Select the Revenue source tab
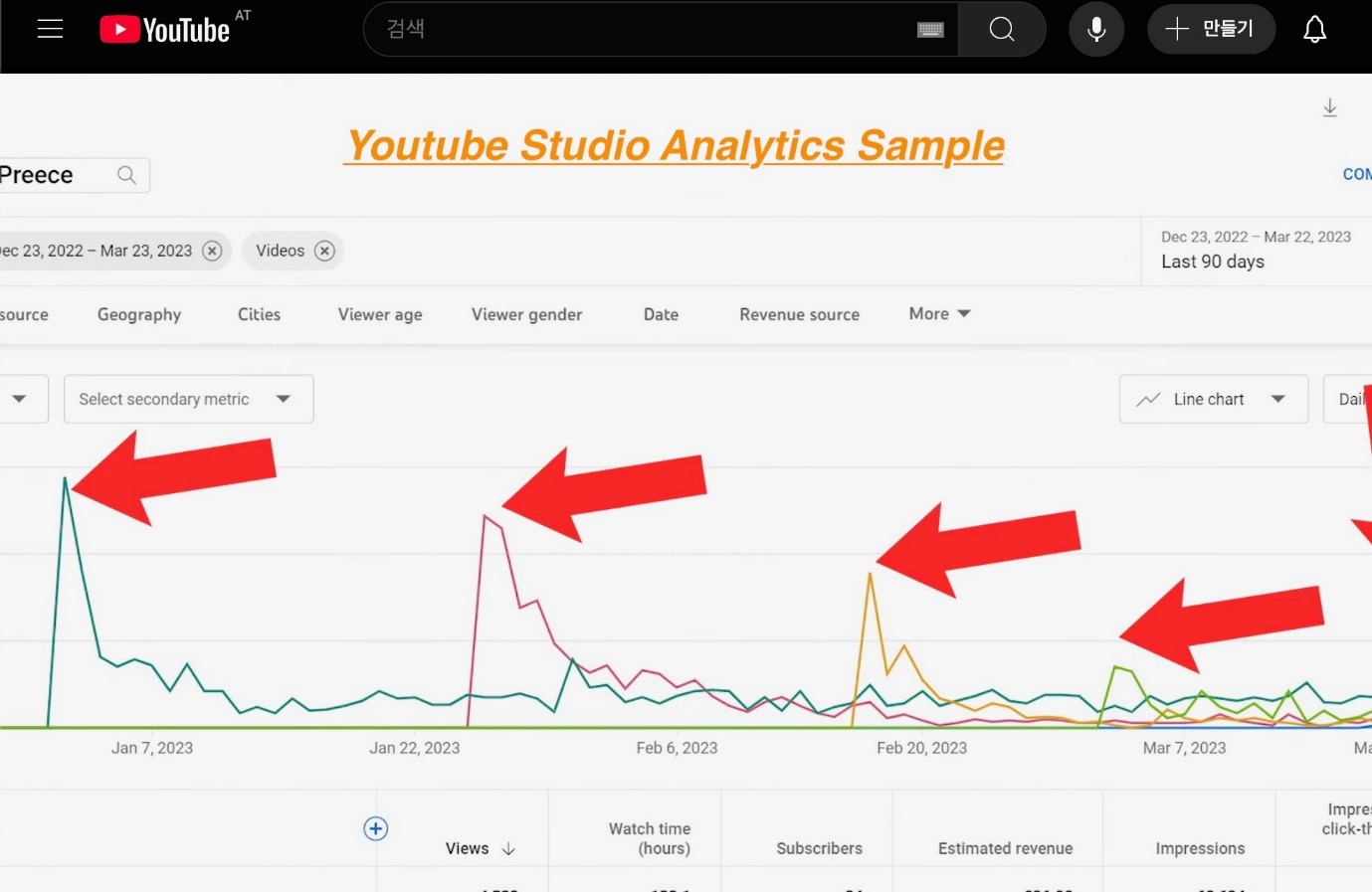Screen dimensions: 1372x892 point(799,314)
